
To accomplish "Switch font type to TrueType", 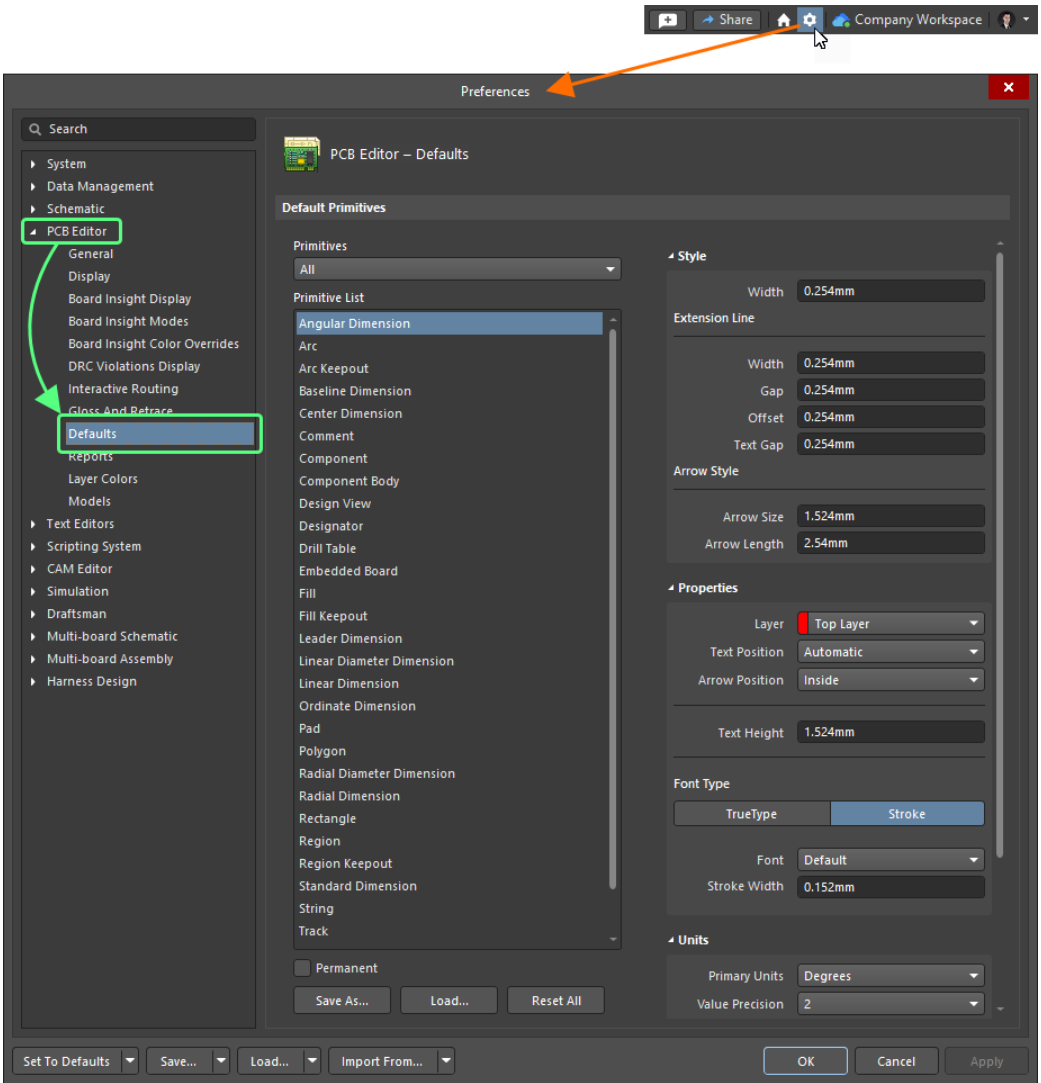I will click(x=751, y=814).
